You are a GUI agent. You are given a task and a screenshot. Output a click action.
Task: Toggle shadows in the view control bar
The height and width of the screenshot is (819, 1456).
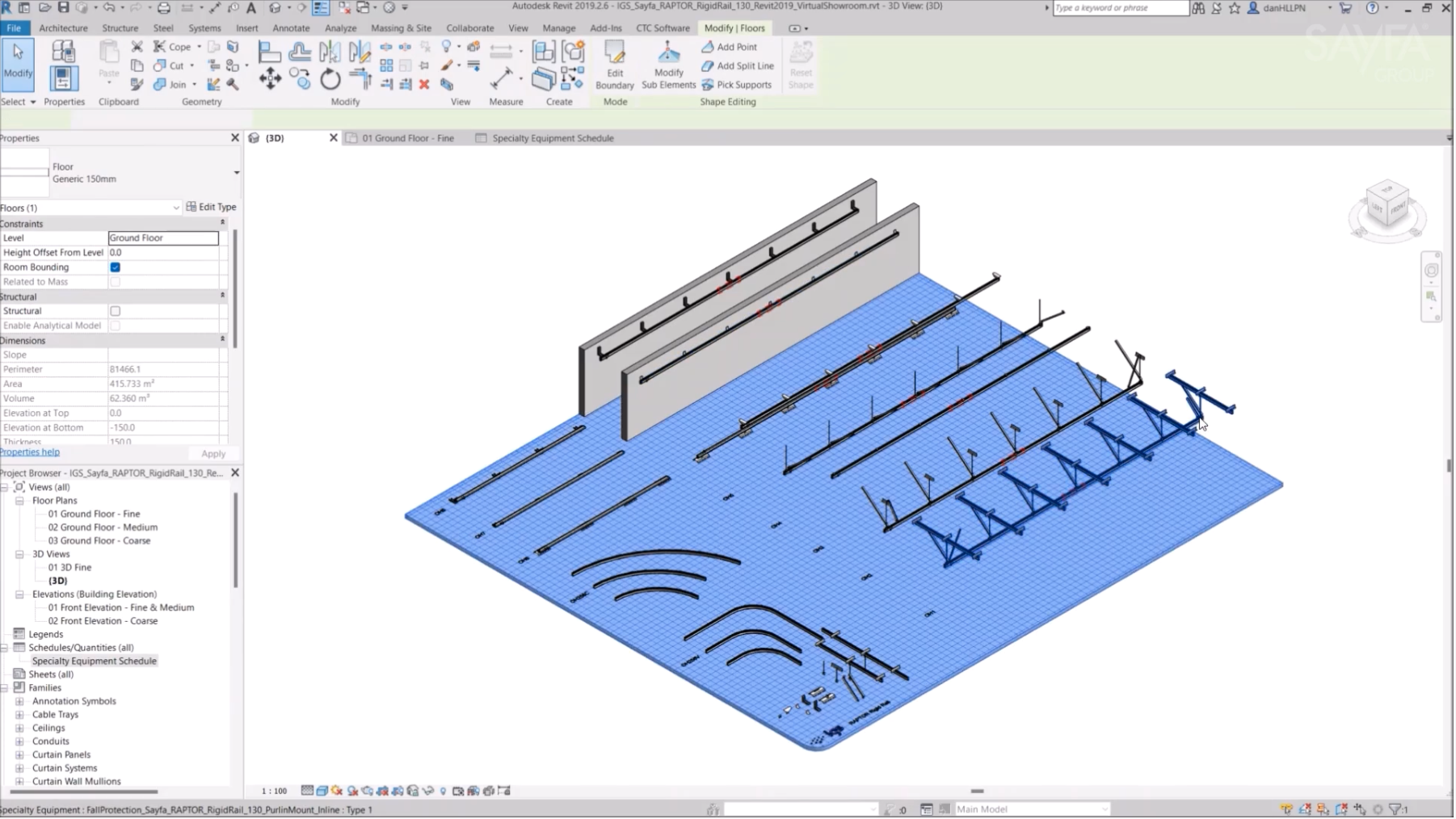coord(353,791)
